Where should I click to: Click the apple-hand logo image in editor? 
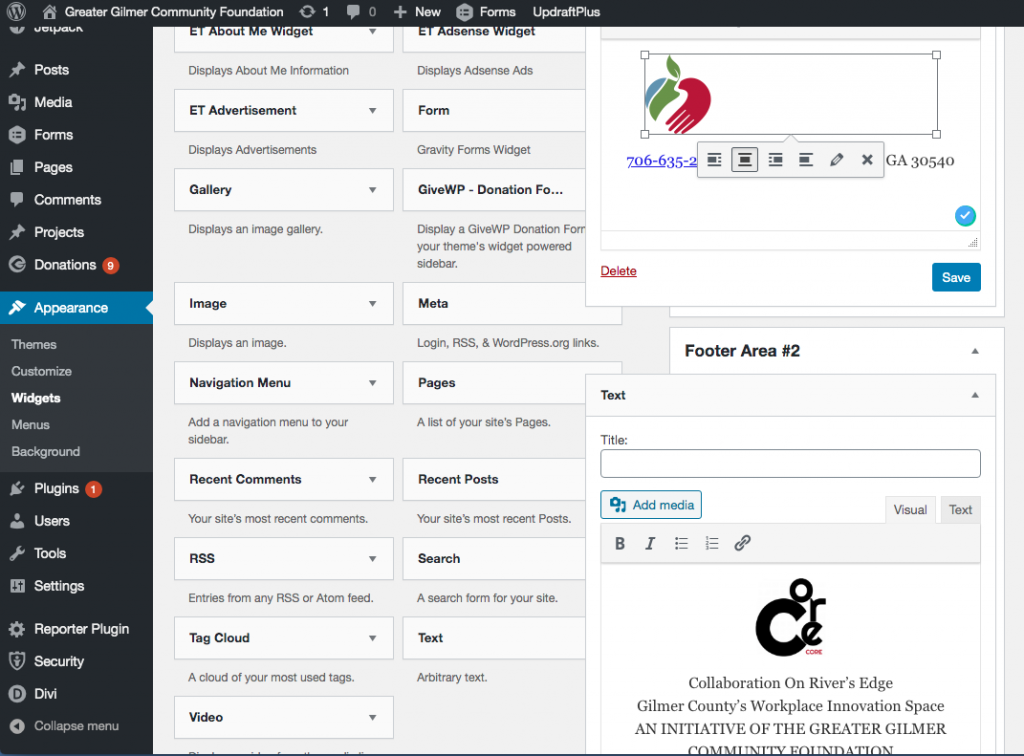pyautogui.click(x=677, y=95)
